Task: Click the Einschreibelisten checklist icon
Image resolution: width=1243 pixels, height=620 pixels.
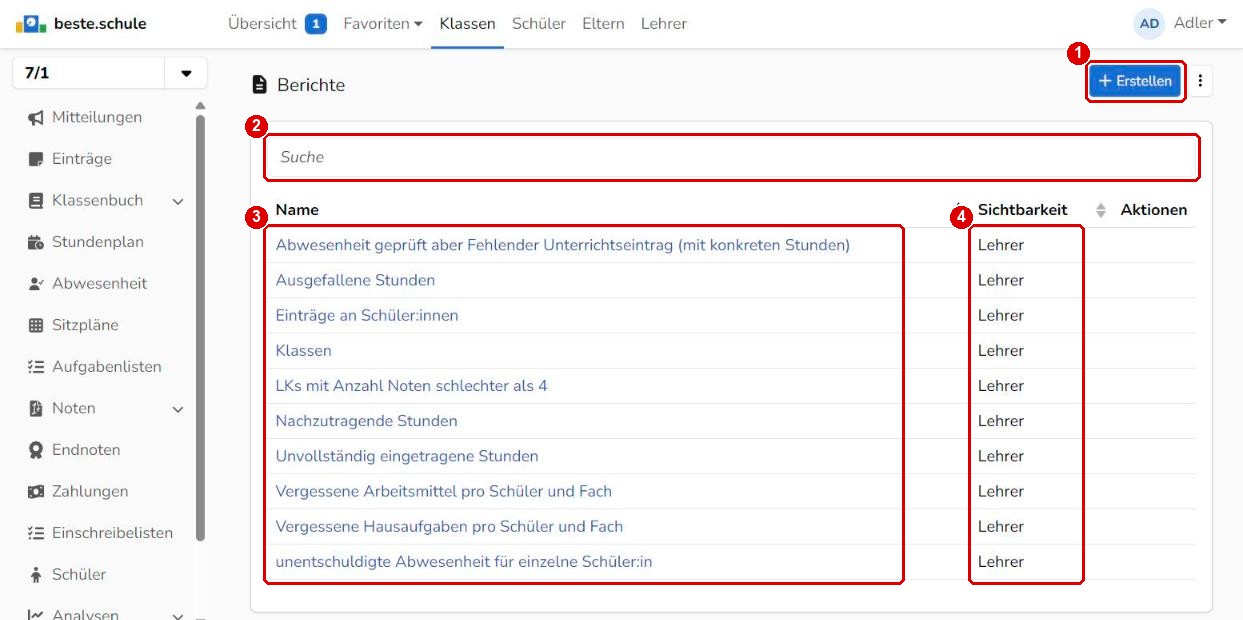Action: [x=36, y=533]
